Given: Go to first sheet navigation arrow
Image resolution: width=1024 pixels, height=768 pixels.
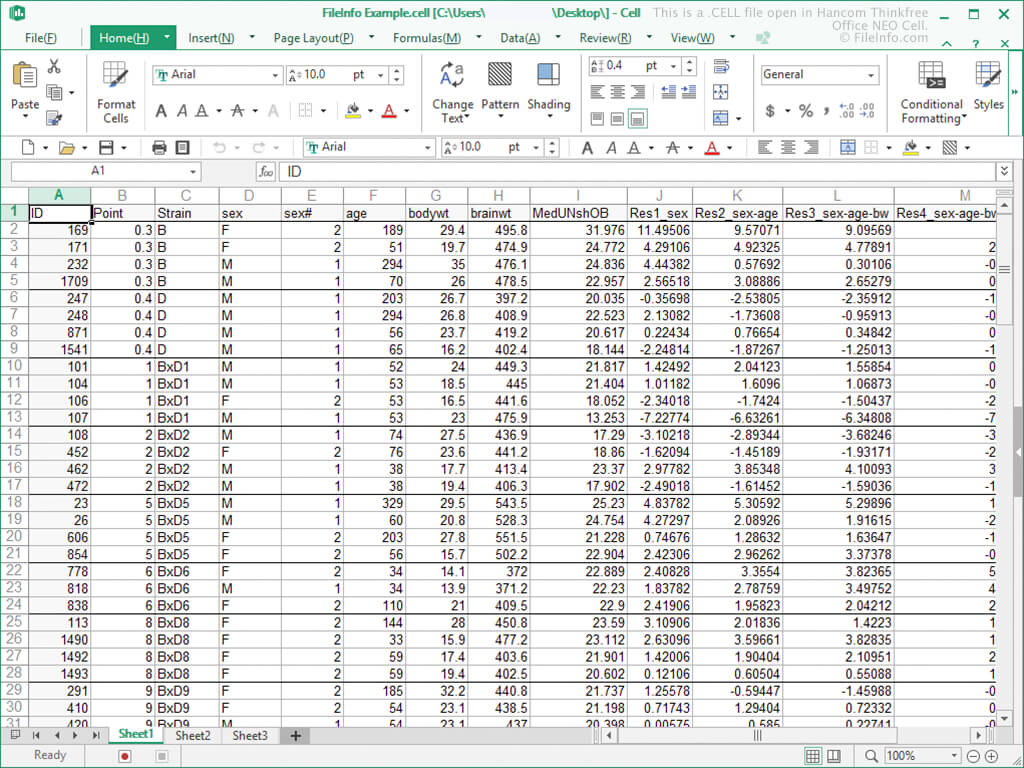Looking at the screenshot, I should (36, 736).
